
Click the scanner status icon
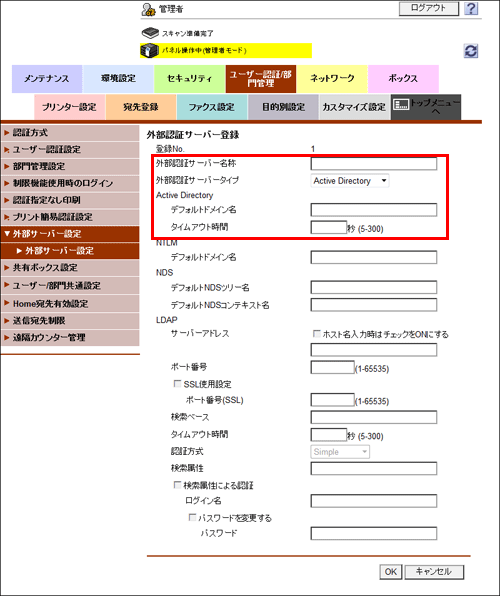[x=150, y=33]
